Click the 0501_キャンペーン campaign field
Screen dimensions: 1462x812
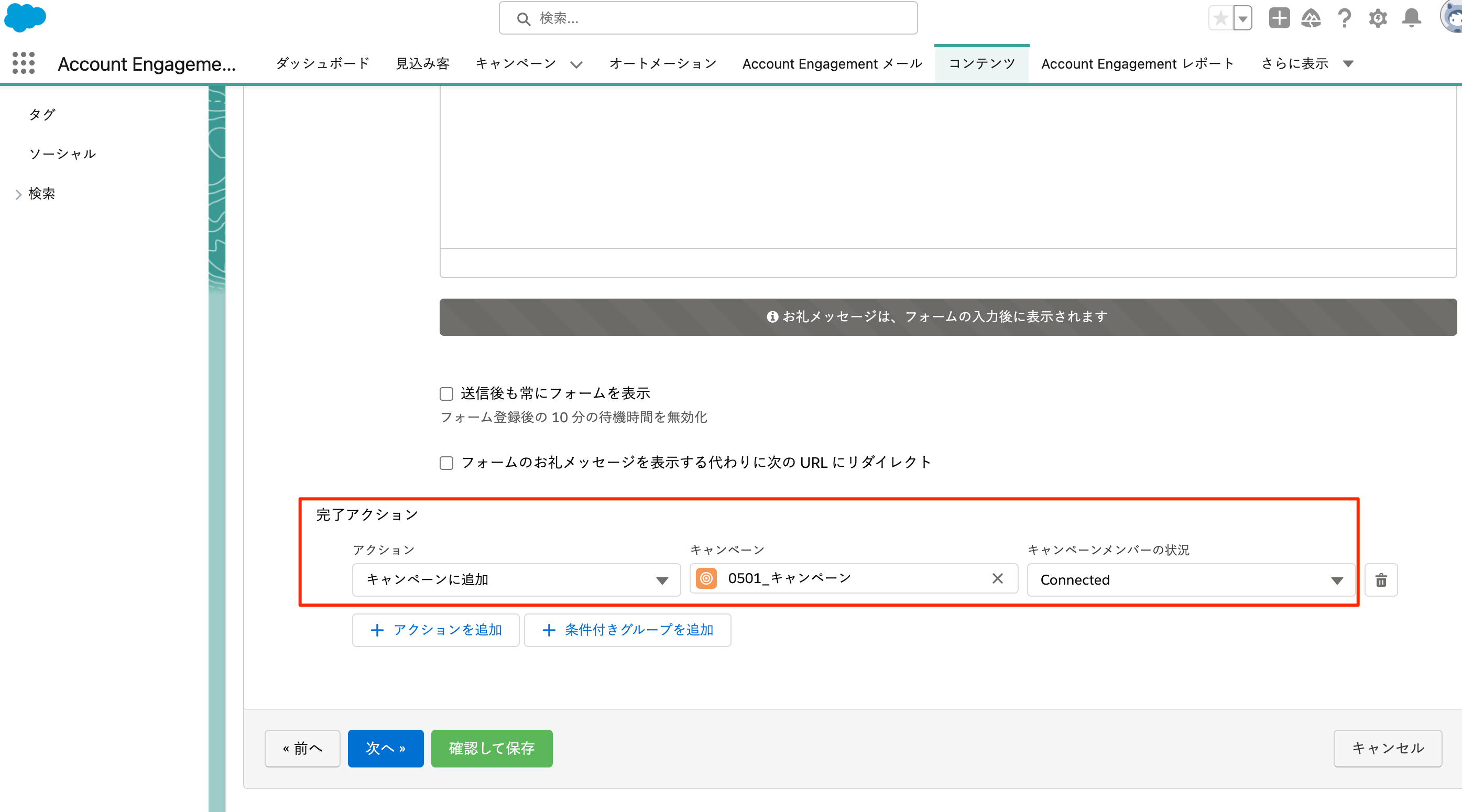pos(854,578)
